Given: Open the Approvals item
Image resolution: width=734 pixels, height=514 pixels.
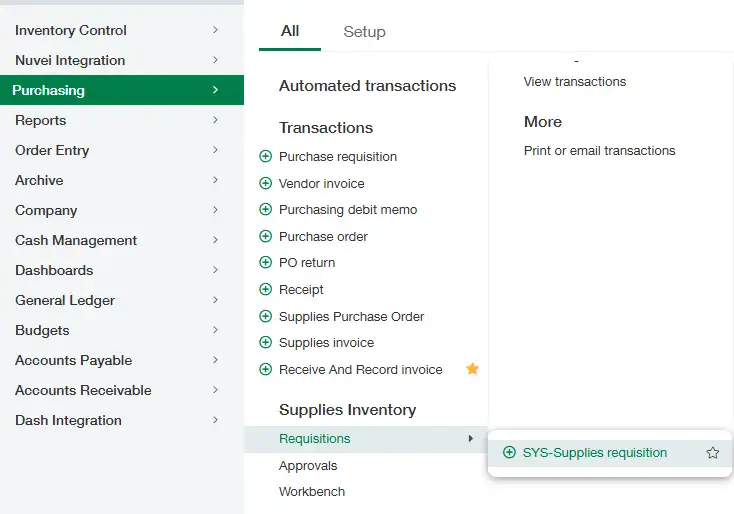Looking at the screenshot, I should pos(308,466).
